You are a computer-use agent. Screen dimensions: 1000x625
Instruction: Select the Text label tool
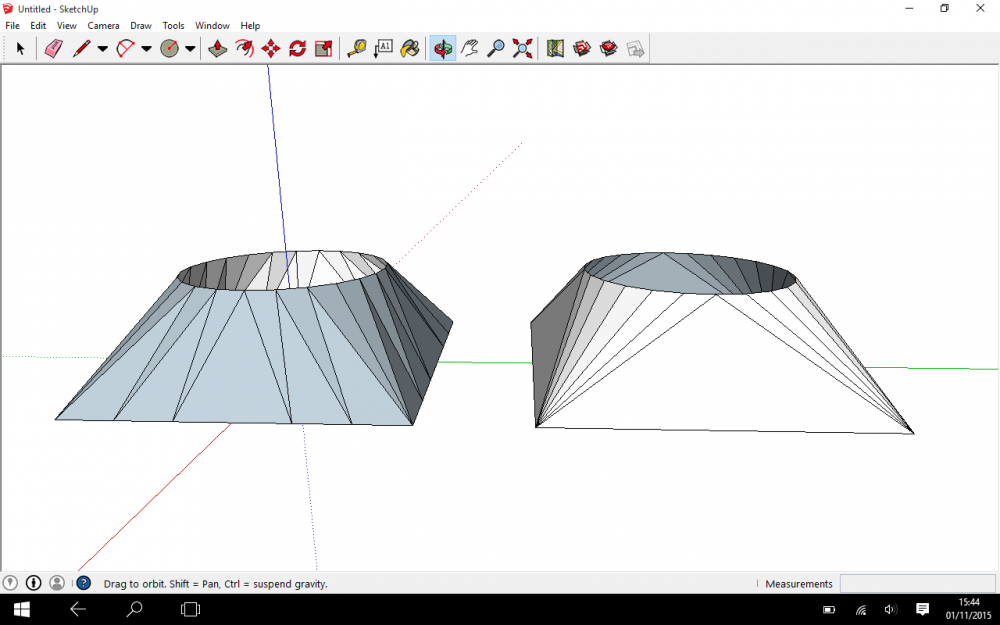(x=383, y=48)
